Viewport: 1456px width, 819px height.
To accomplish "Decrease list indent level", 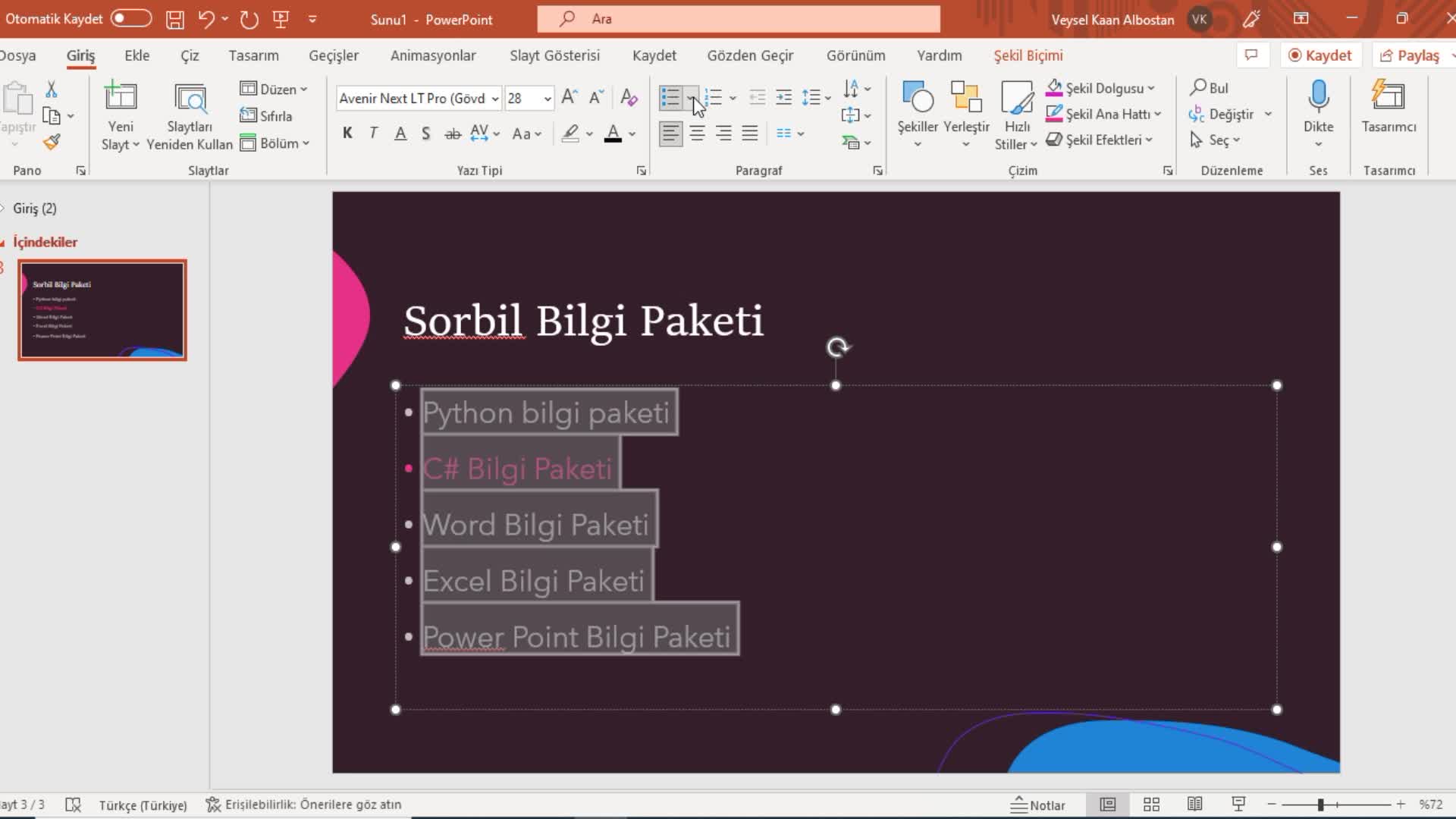I will [757, 97].
